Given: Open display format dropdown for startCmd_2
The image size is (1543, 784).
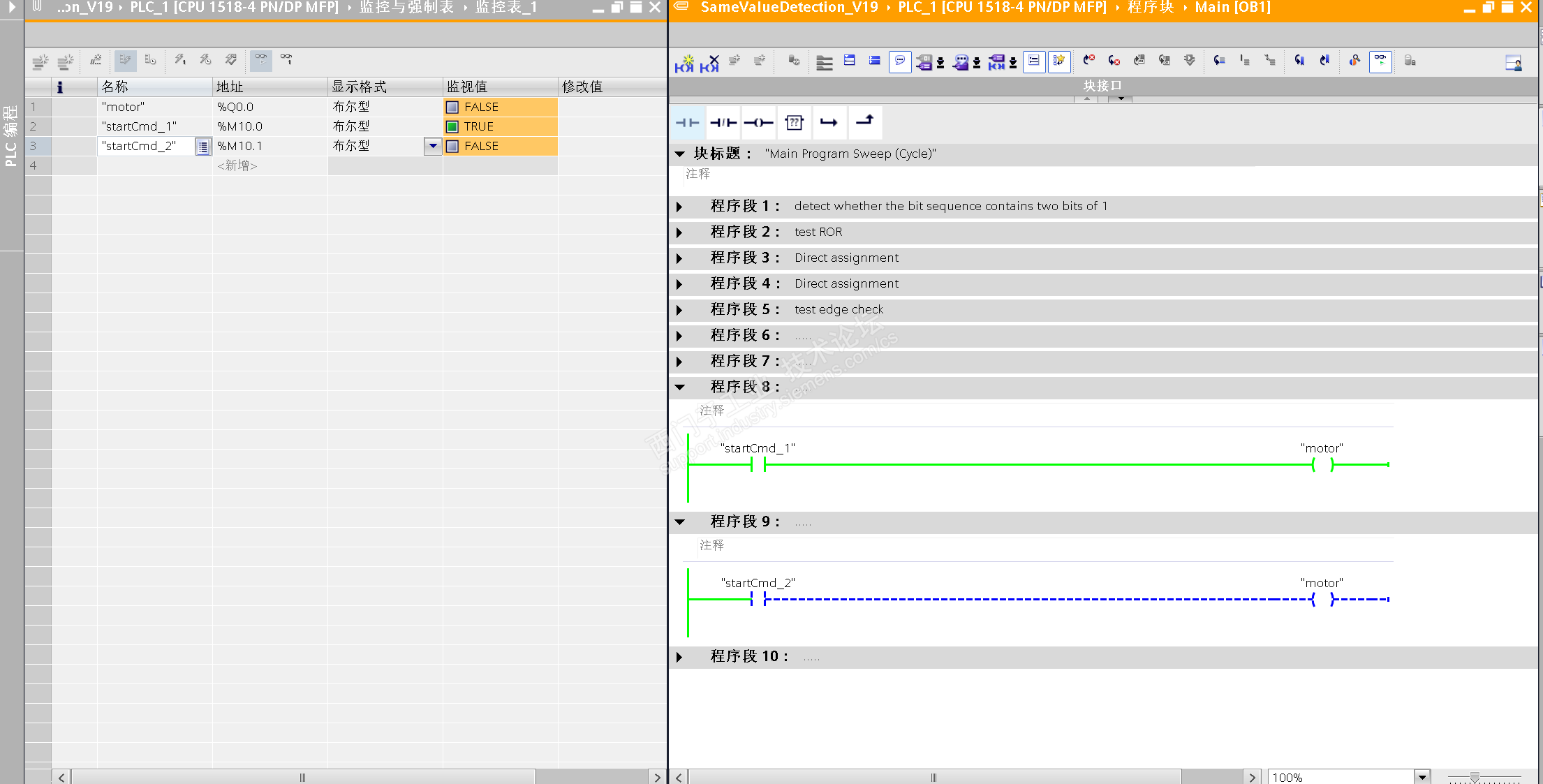Looking at the screenshot, I should coord(433,146).
